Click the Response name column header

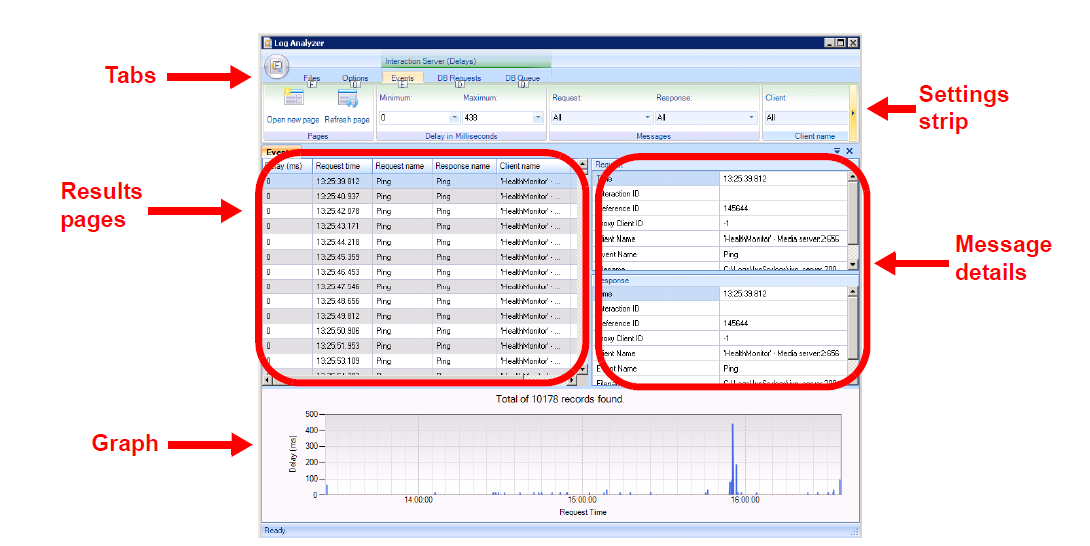coord(463,166)
